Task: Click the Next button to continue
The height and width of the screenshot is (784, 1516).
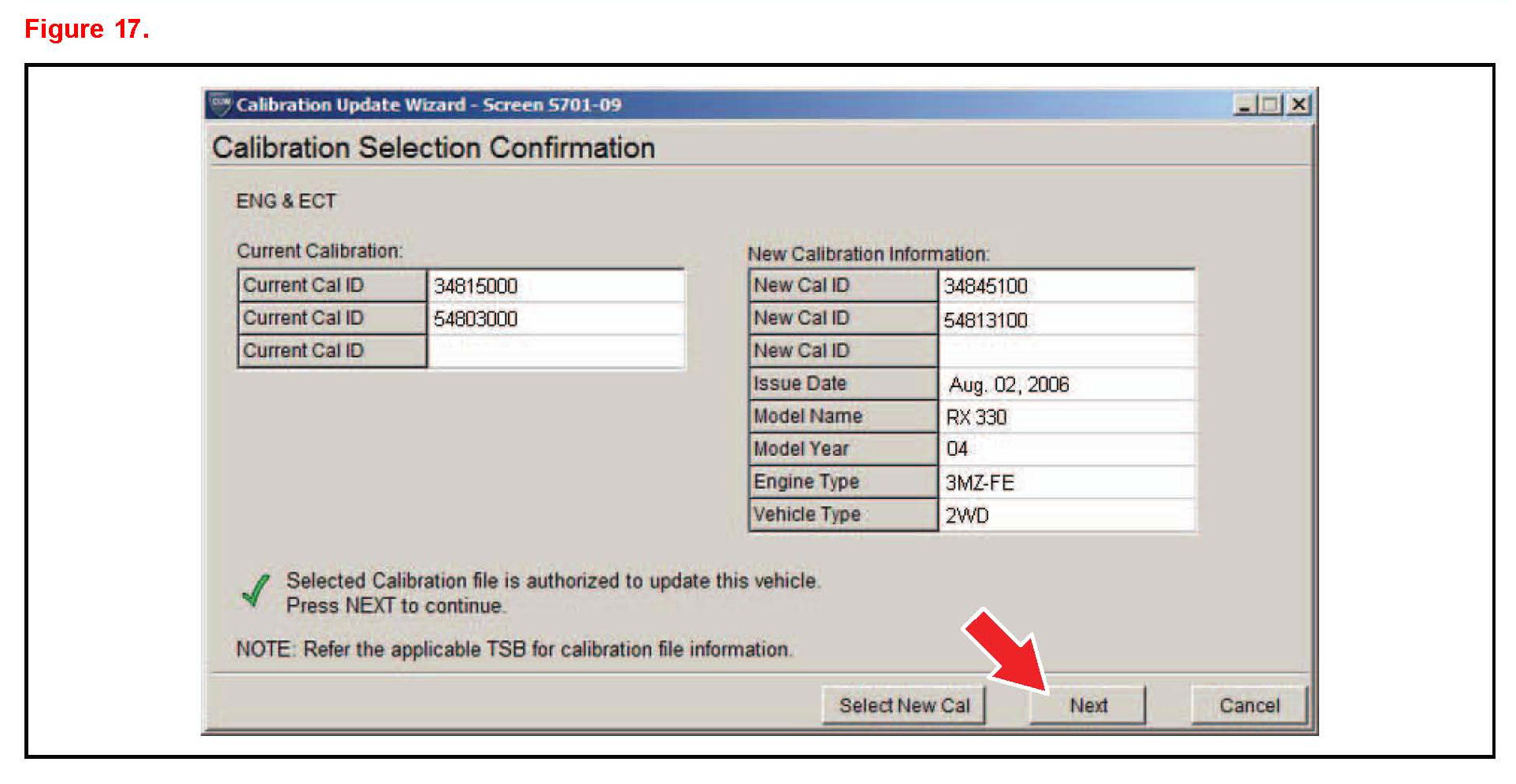Action: 1088,705
